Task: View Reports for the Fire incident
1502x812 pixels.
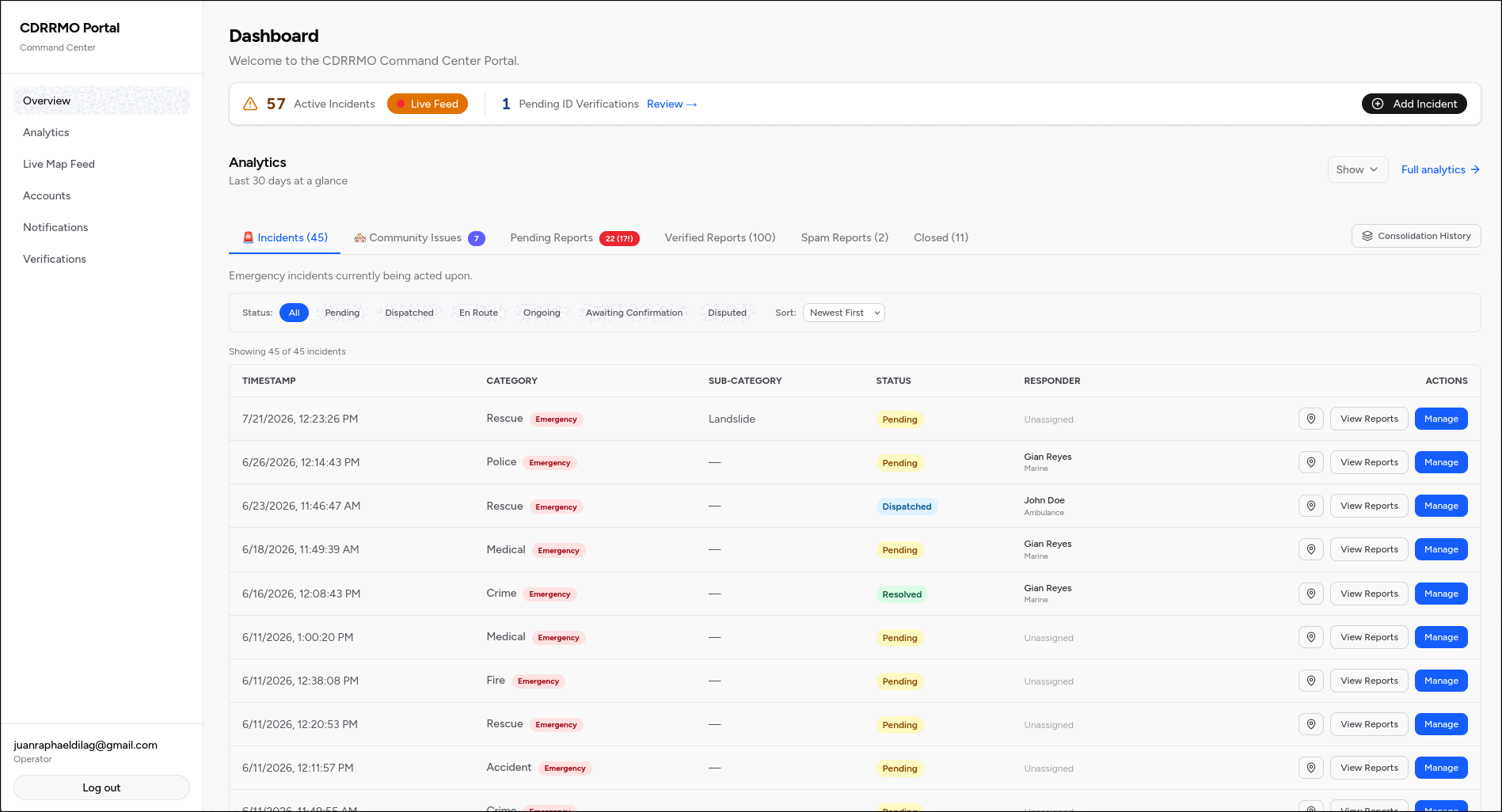Action: [x=1369, y=681]
